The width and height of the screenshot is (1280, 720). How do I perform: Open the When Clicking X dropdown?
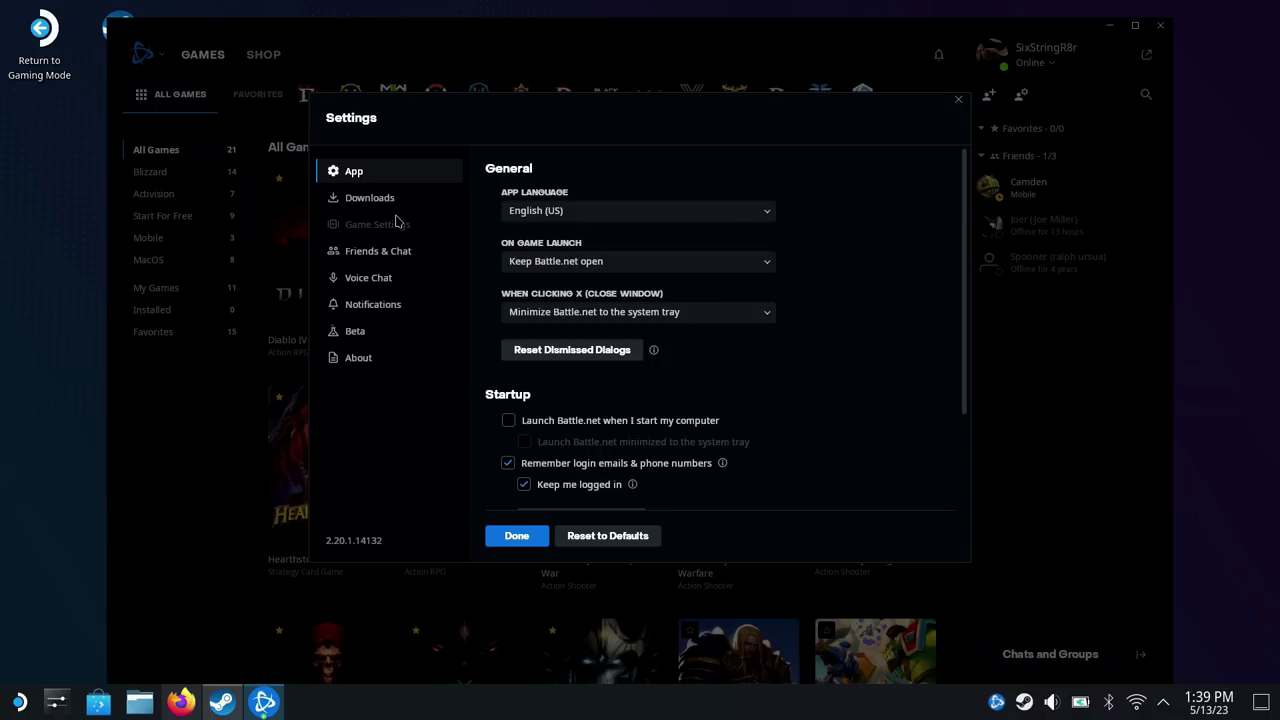638,312
